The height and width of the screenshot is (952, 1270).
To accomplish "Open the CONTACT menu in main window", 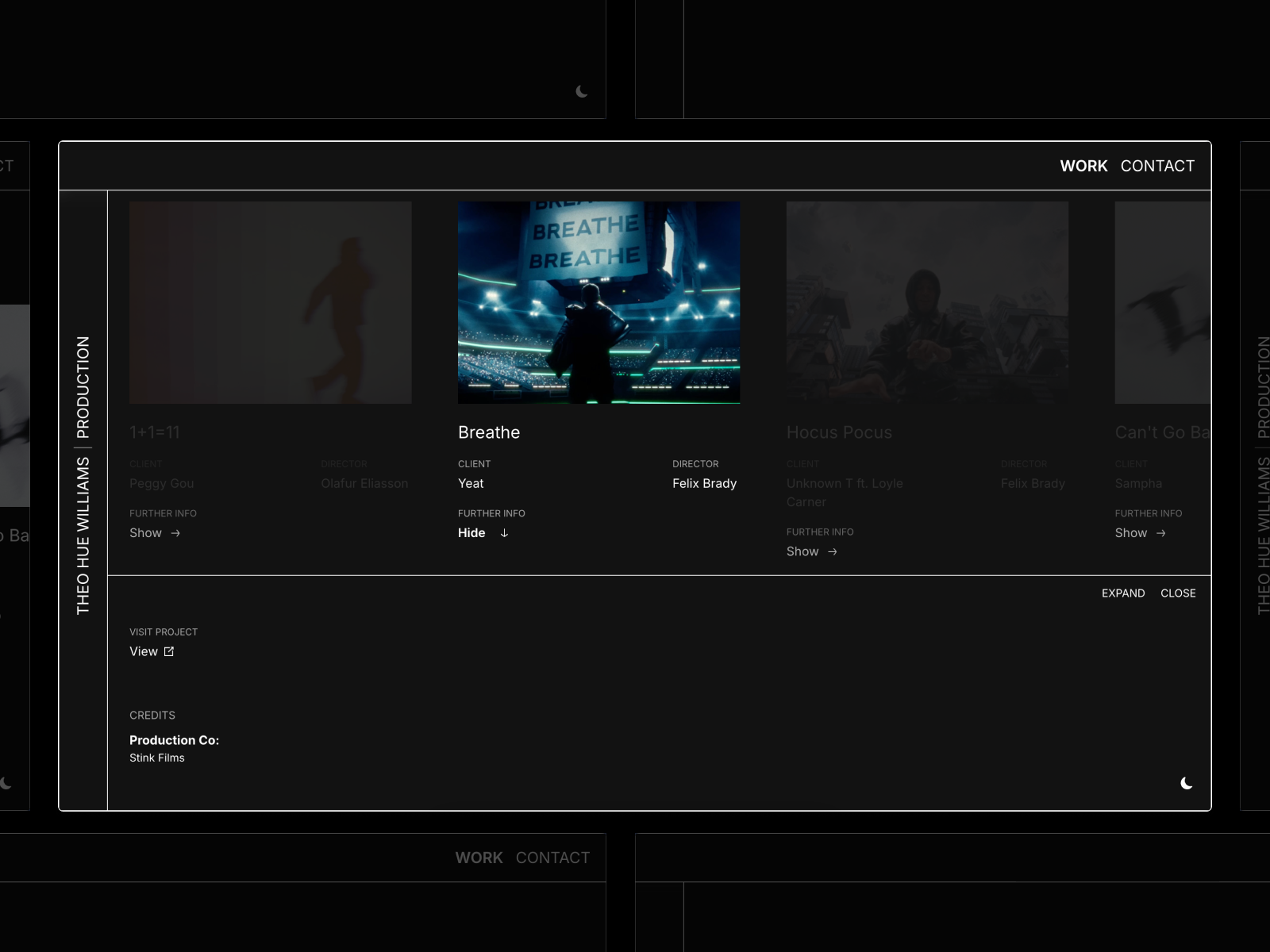I will (1157, 166).
